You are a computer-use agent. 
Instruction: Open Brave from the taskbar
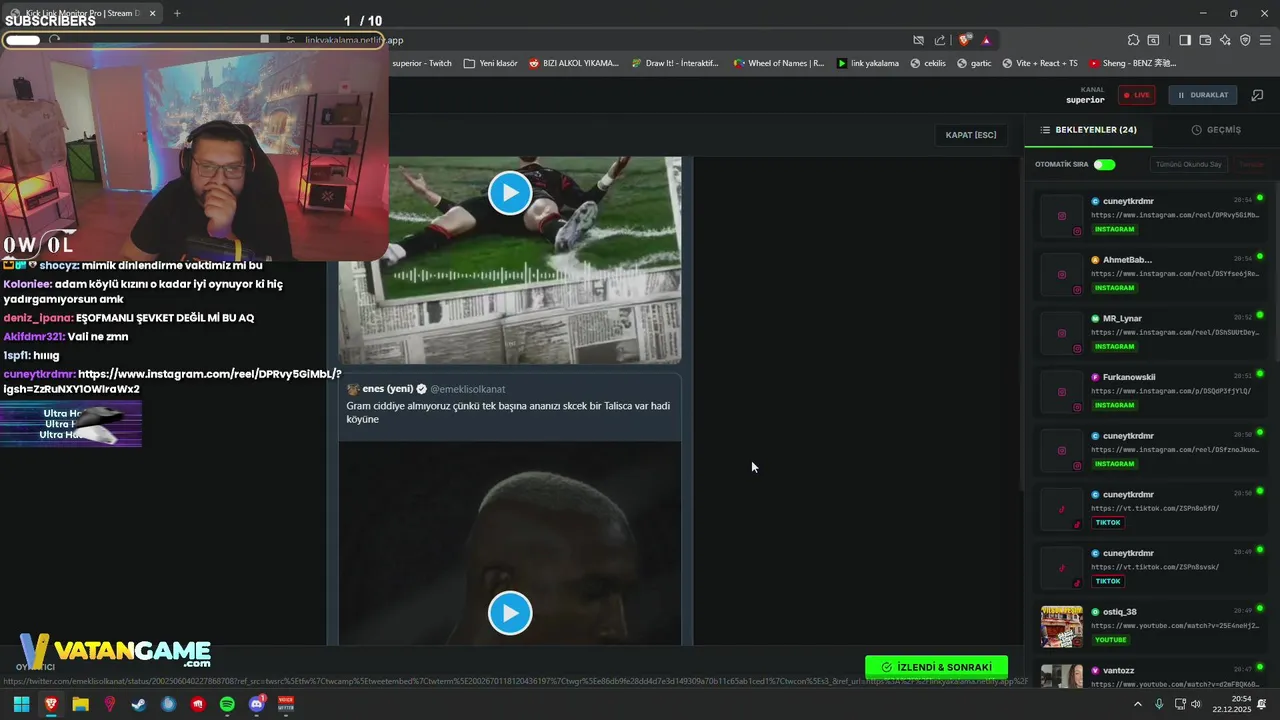51,704
